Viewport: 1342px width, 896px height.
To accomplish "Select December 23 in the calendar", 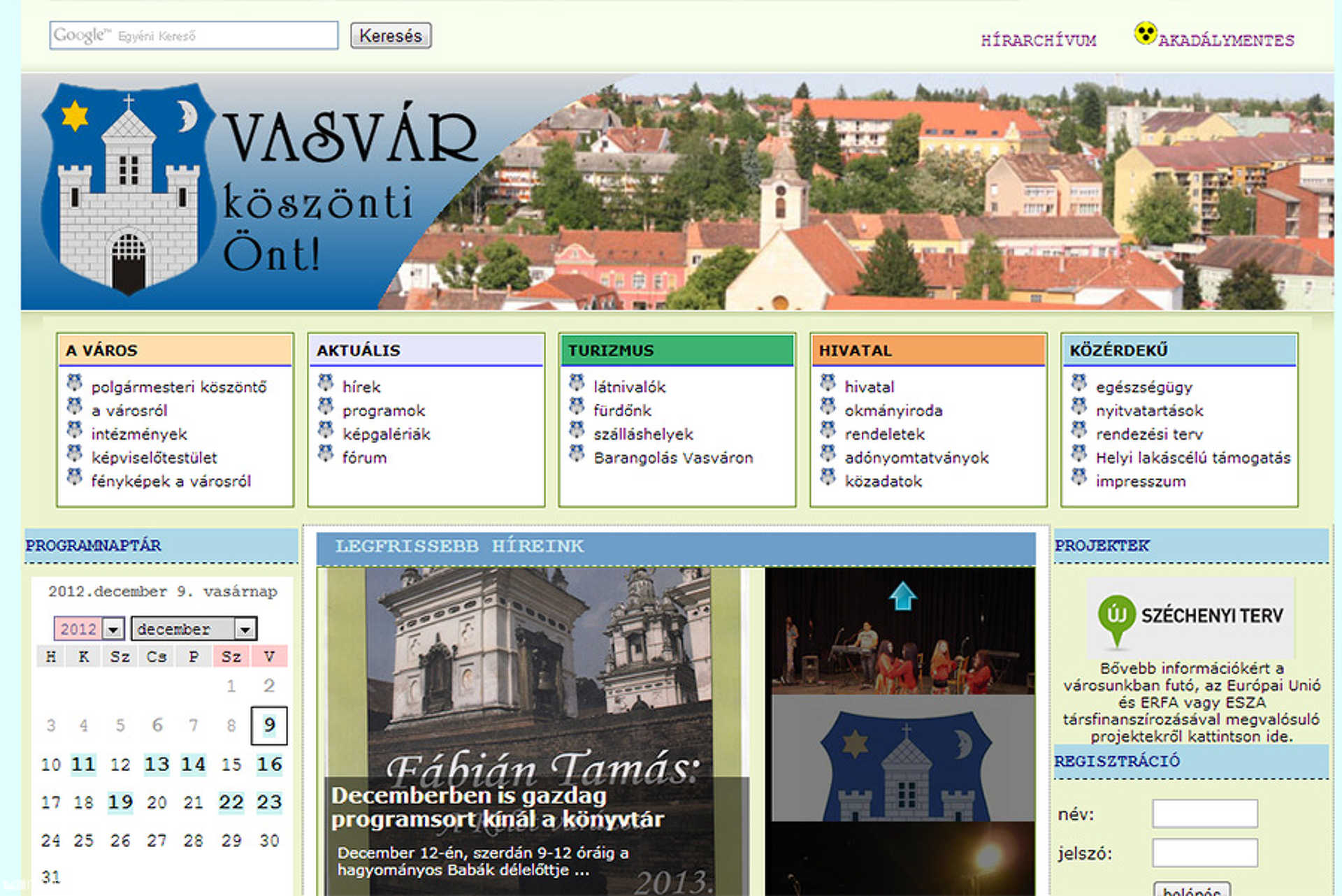I will (x=269, y=802).
